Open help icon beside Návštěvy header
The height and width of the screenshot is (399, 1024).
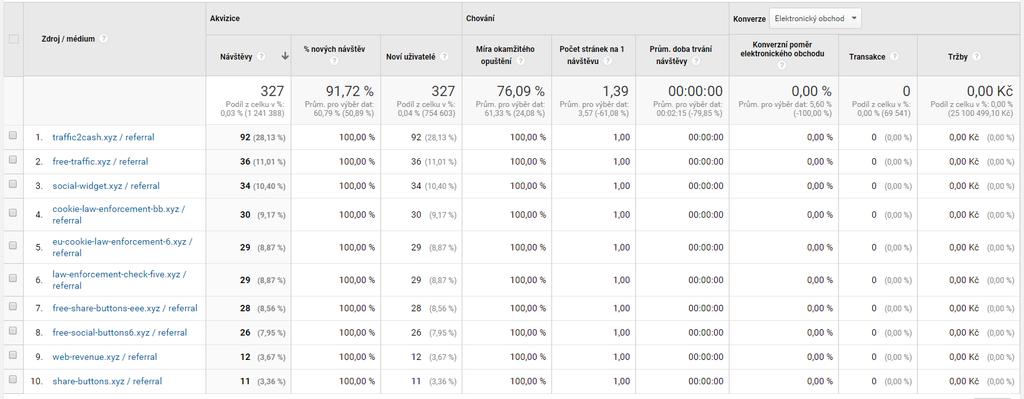tap(261, 57)
